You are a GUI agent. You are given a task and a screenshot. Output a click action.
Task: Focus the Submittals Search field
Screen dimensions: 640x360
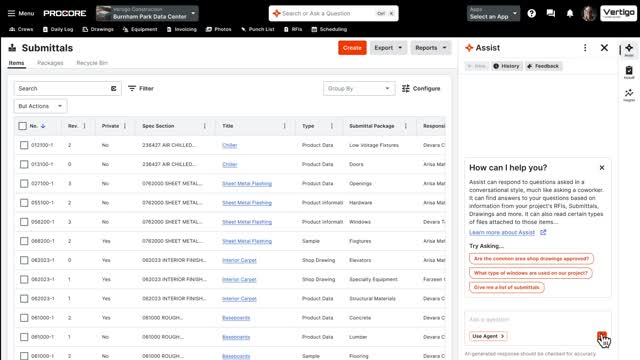(x=67, y=89)
